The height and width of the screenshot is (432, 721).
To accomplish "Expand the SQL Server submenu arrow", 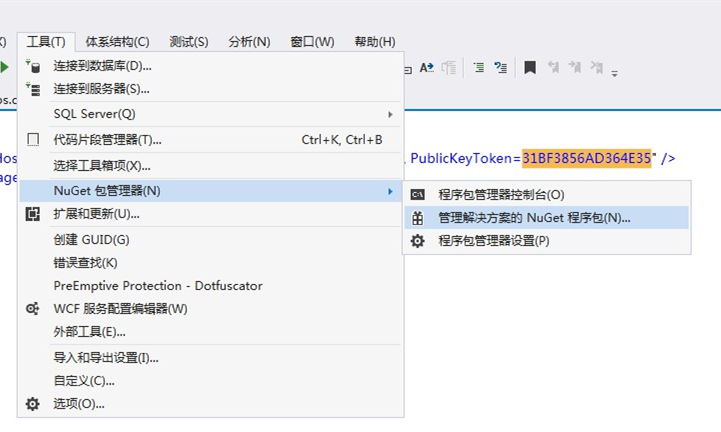I will click(390, 114).
